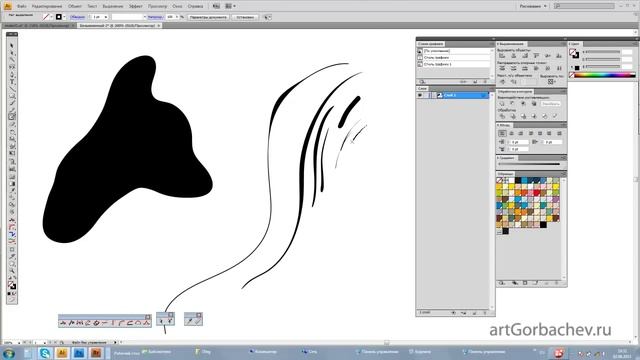Enable paragraph justify all lines
The height and width of the screenshot is (360, 640).
559,133
